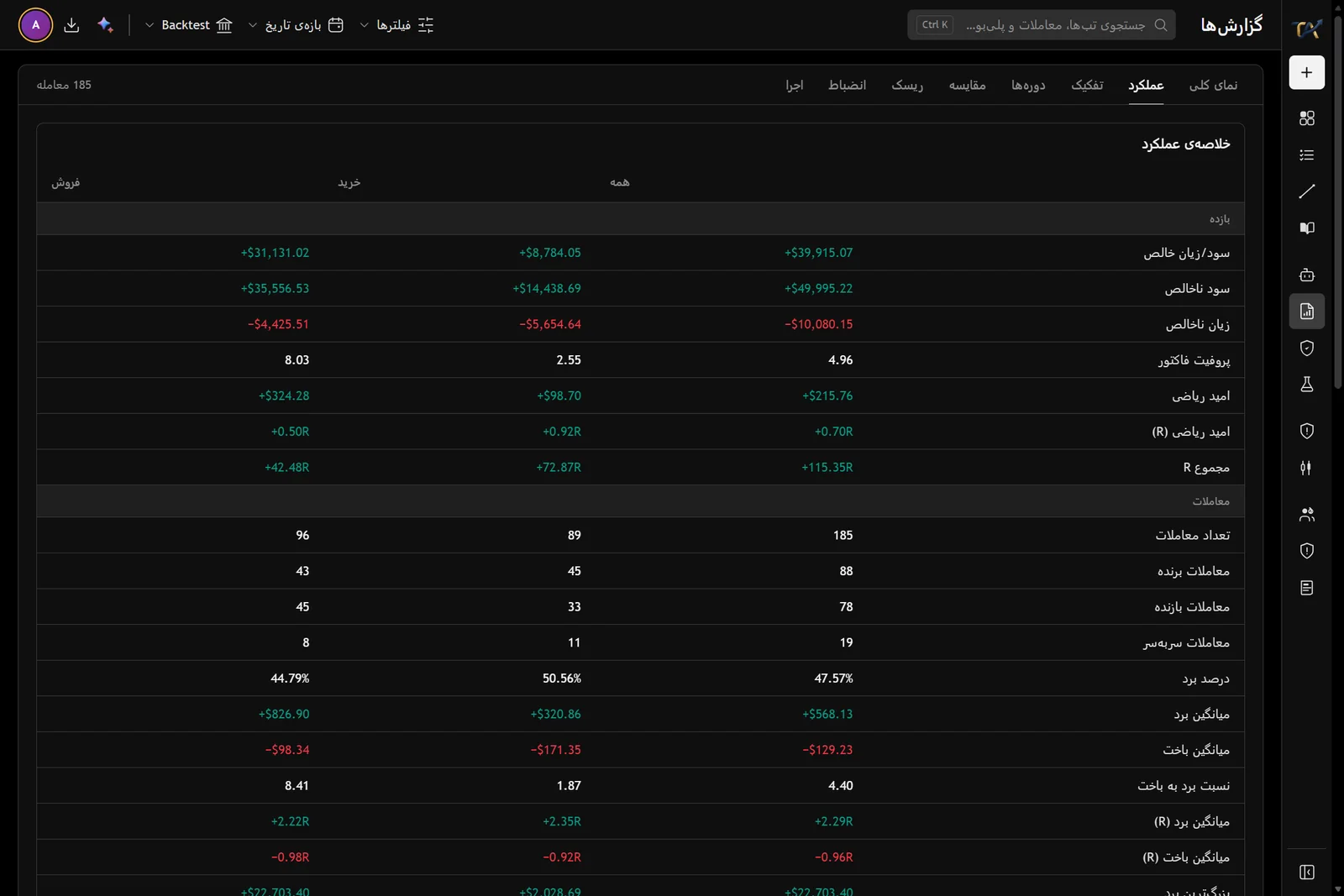The width and height of the screenshot is (1344, 896).
Task: Click the plus button in the sidebar
Action: (1306, 73)
